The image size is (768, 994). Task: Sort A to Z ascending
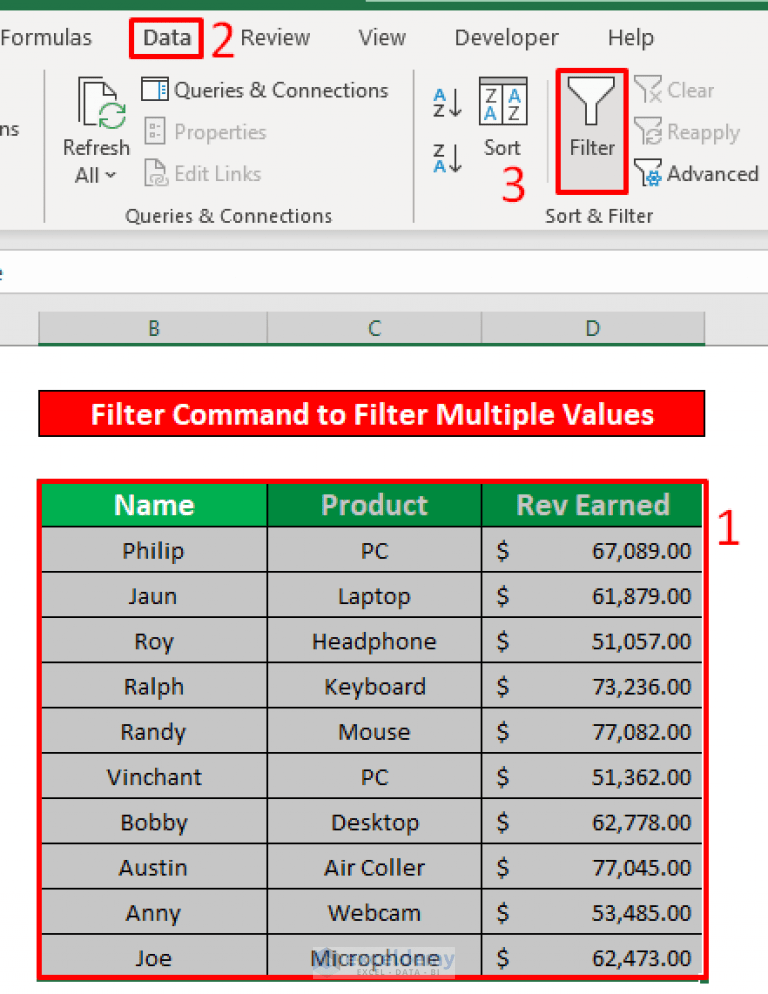(448, 103)
